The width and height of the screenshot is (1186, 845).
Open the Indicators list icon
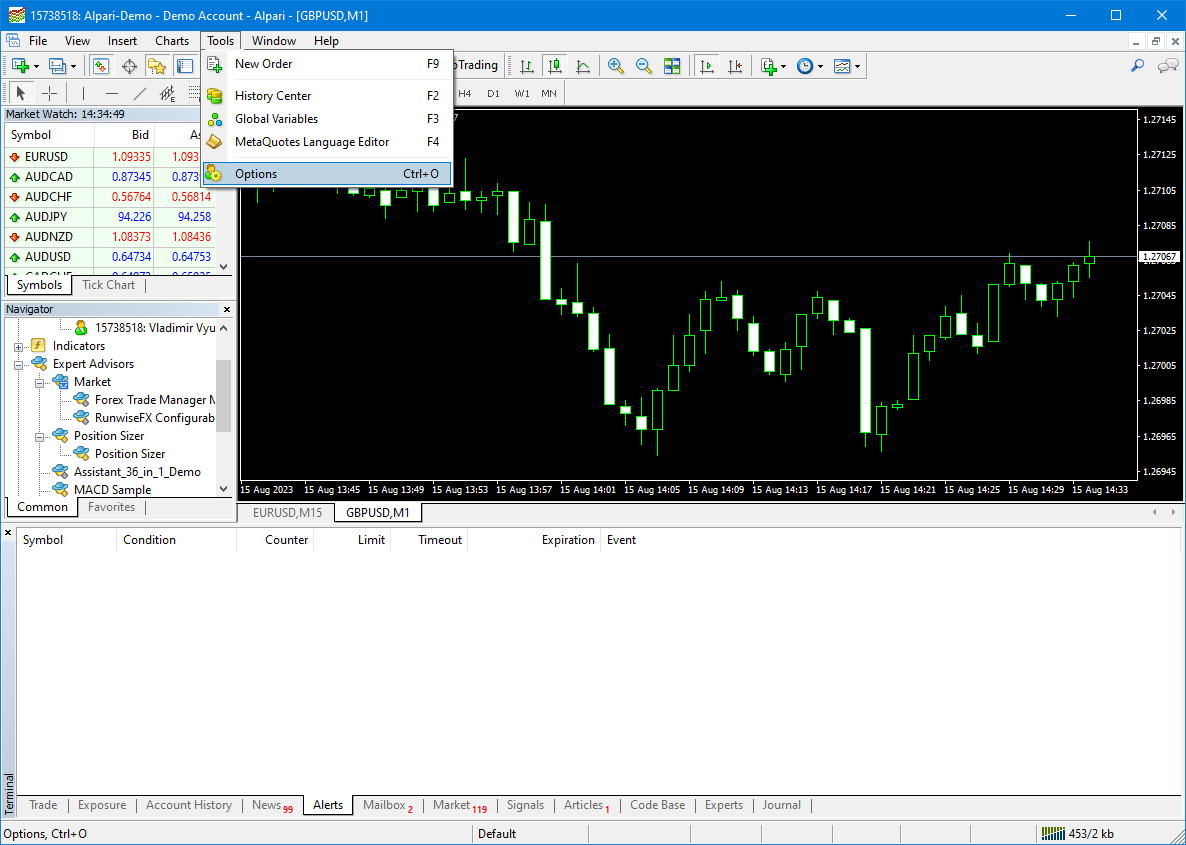pos(769,66)
